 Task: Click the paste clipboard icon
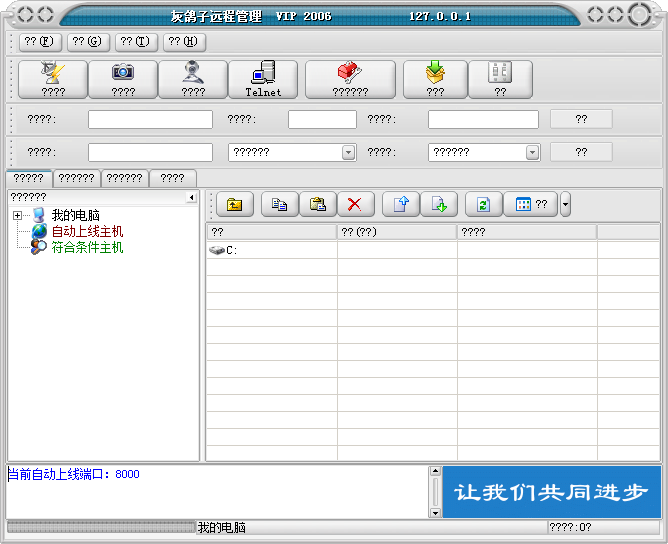[317, 204]
